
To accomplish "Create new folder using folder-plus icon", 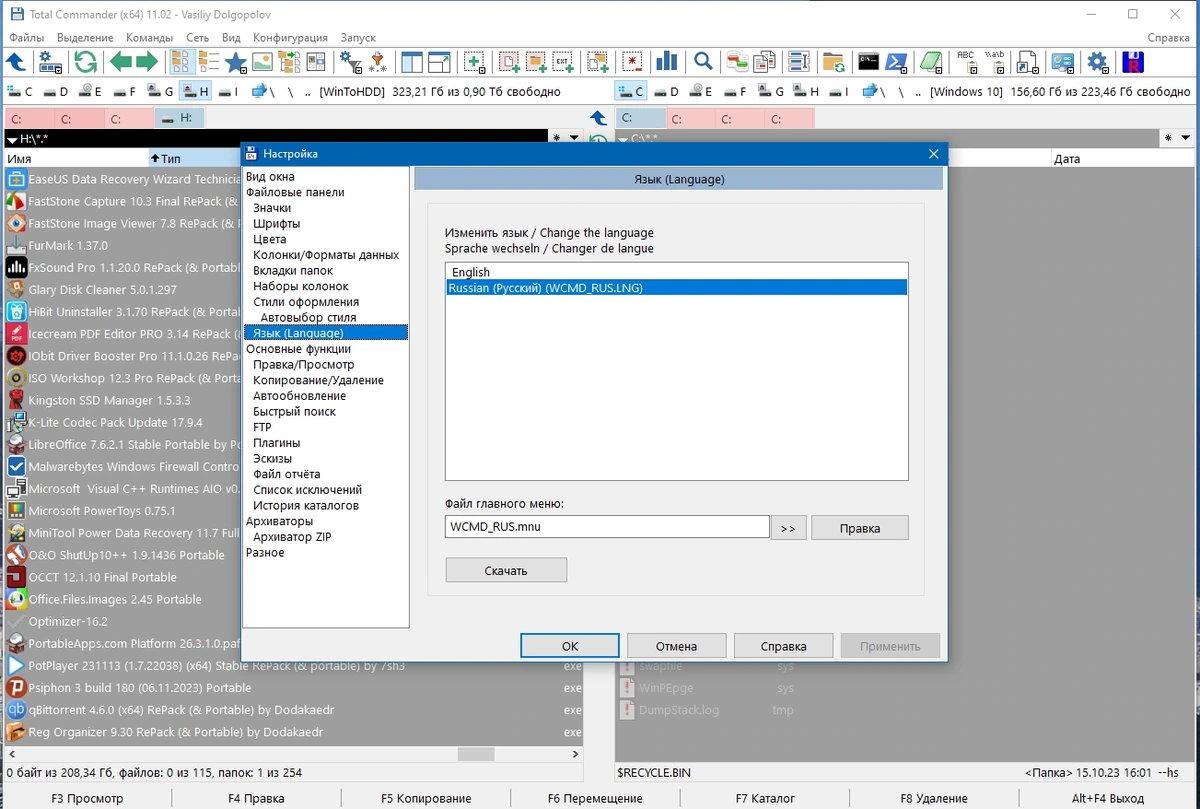I will [536, 62].
